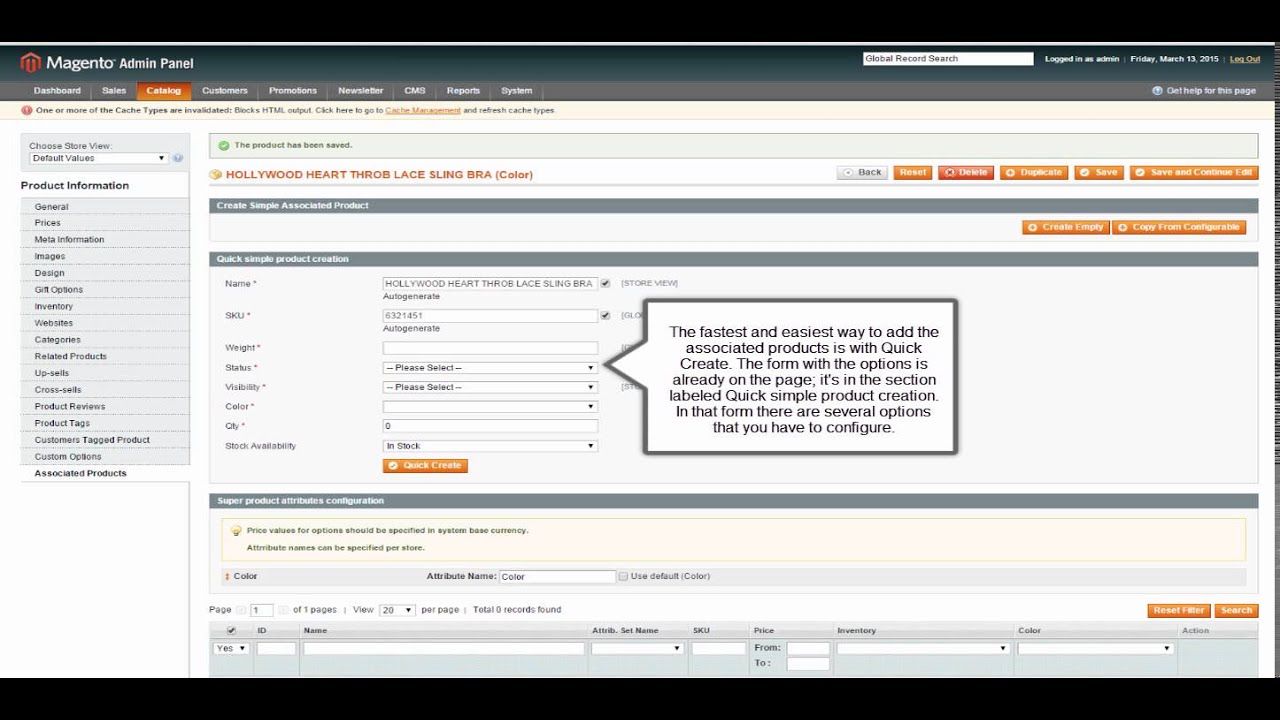Switch to the Meta Information tab
The height and width of the screenshot is (720, 1280).
105,240
